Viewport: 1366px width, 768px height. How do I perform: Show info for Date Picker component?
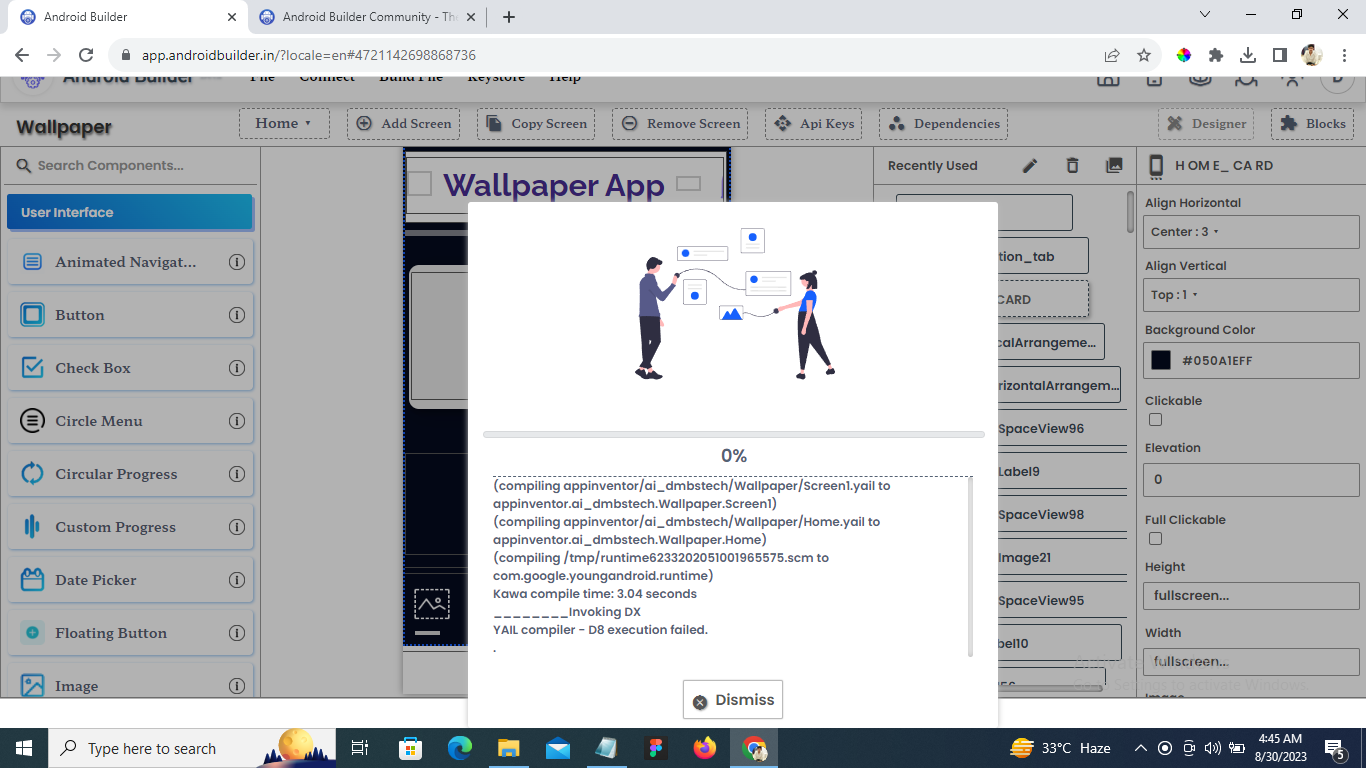tap(237, 580)
